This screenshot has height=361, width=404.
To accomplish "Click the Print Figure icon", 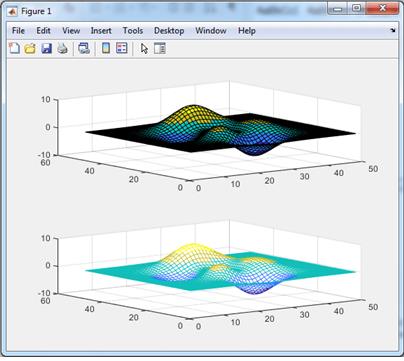I will [x=62, y=49].
